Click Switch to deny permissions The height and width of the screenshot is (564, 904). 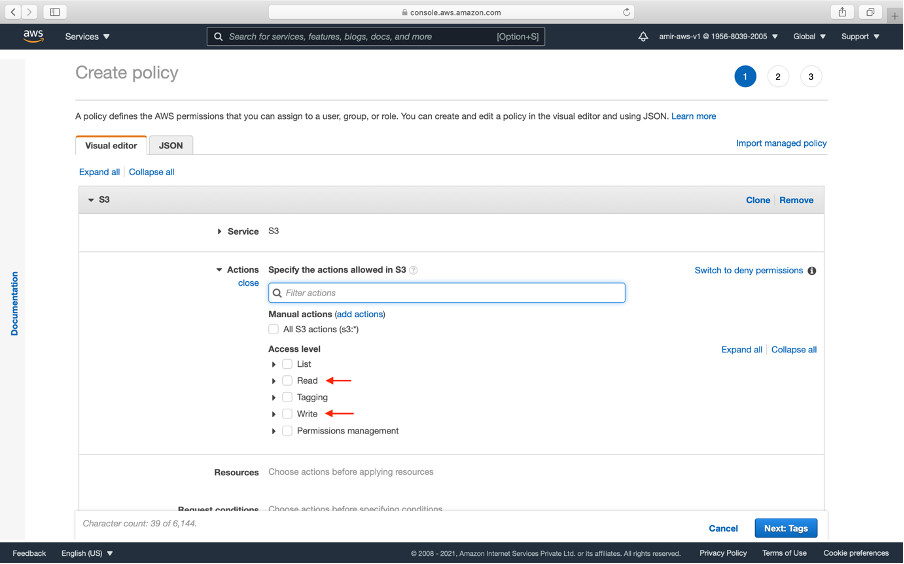748,270
